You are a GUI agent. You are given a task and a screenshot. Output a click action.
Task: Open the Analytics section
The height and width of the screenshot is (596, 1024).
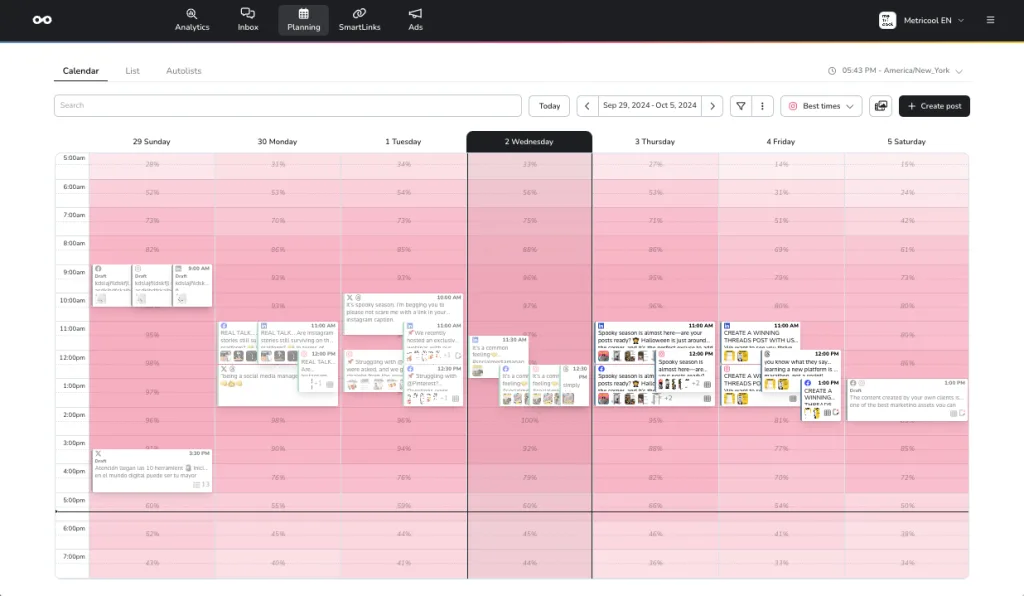[192, 19]
